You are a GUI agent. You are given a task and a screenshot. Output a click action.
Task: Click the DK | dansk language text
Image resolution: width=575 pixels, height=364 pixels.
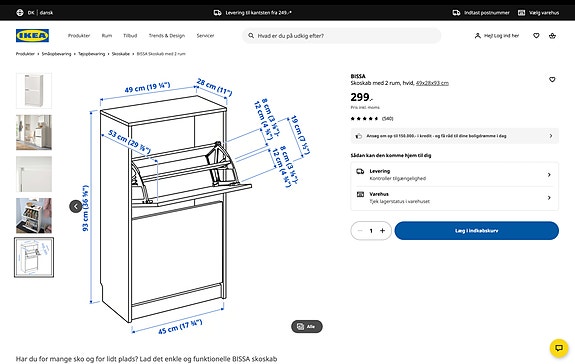click(x=40, y=12)
